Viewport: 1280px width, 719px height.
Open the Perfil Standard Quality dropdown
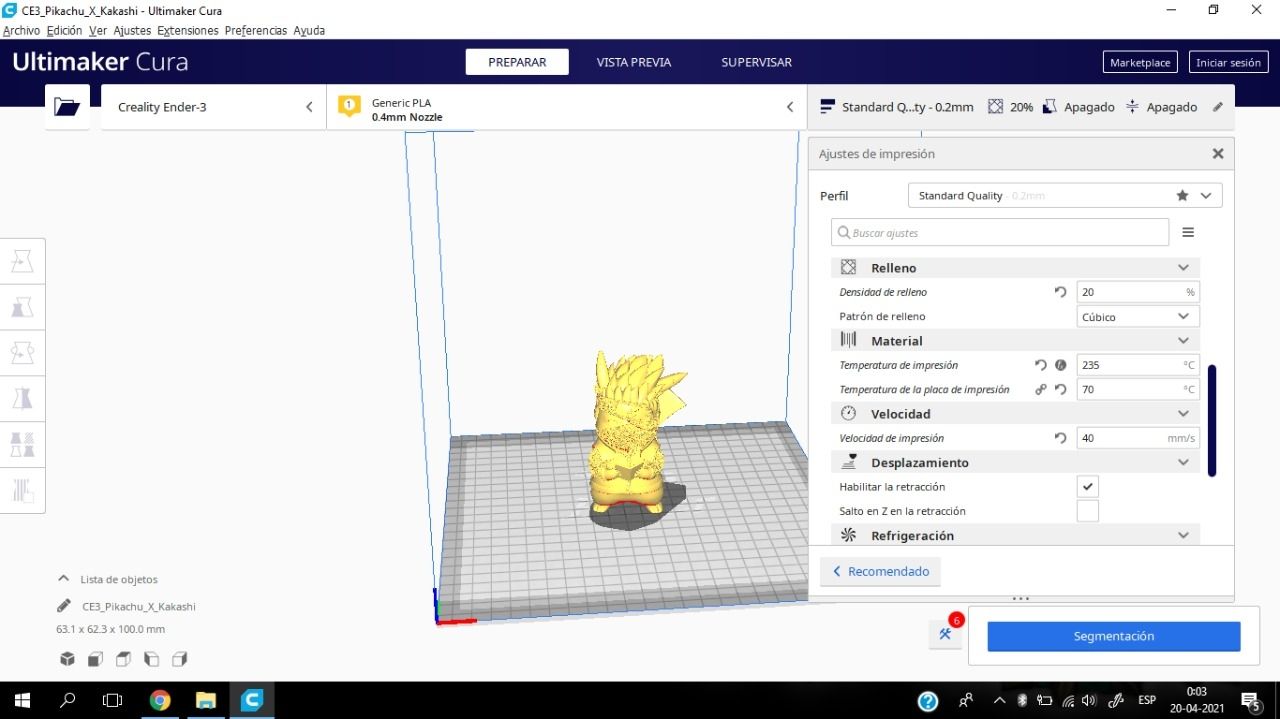1065,195
